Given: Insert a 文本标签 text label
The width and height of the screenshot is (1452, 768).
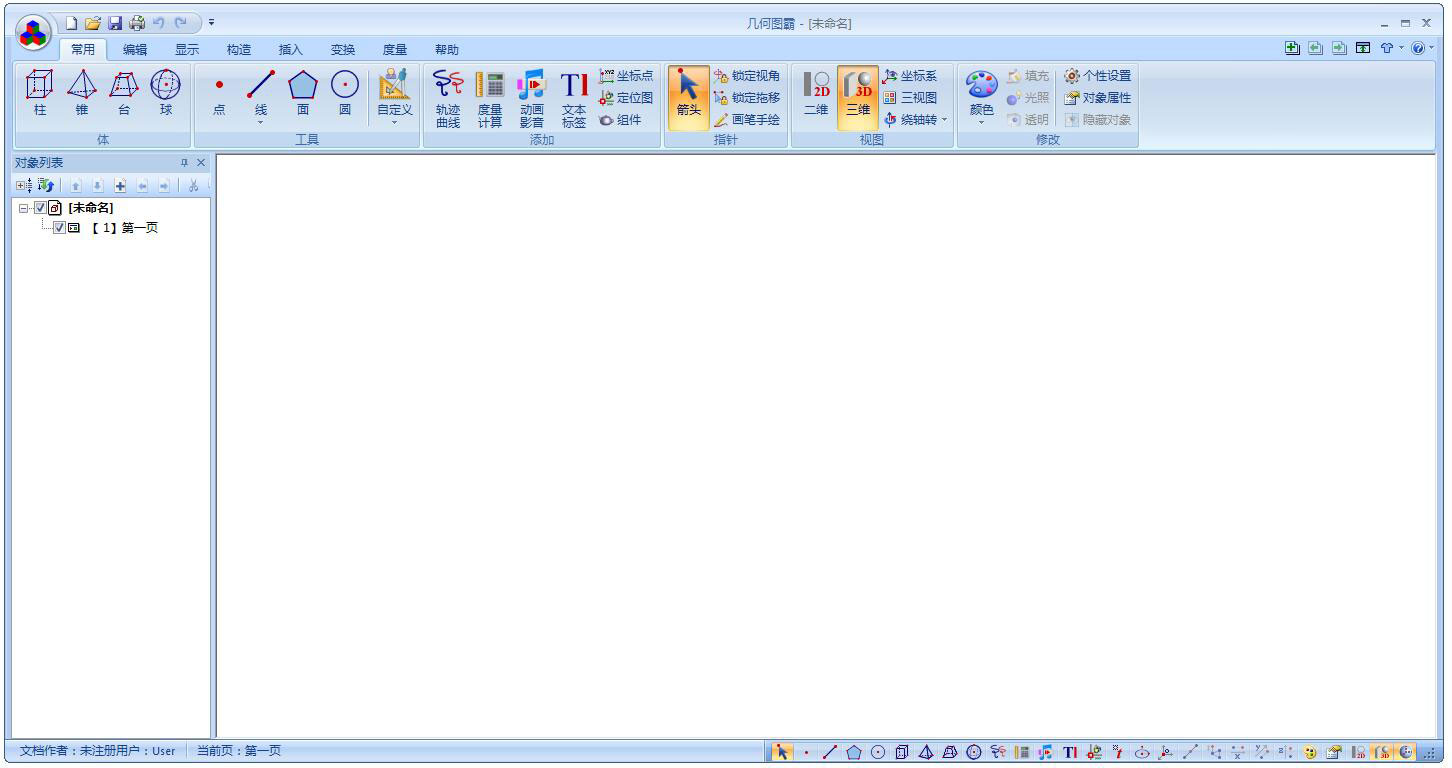Looking at the screenshot, I should click(x=574, y=98).
